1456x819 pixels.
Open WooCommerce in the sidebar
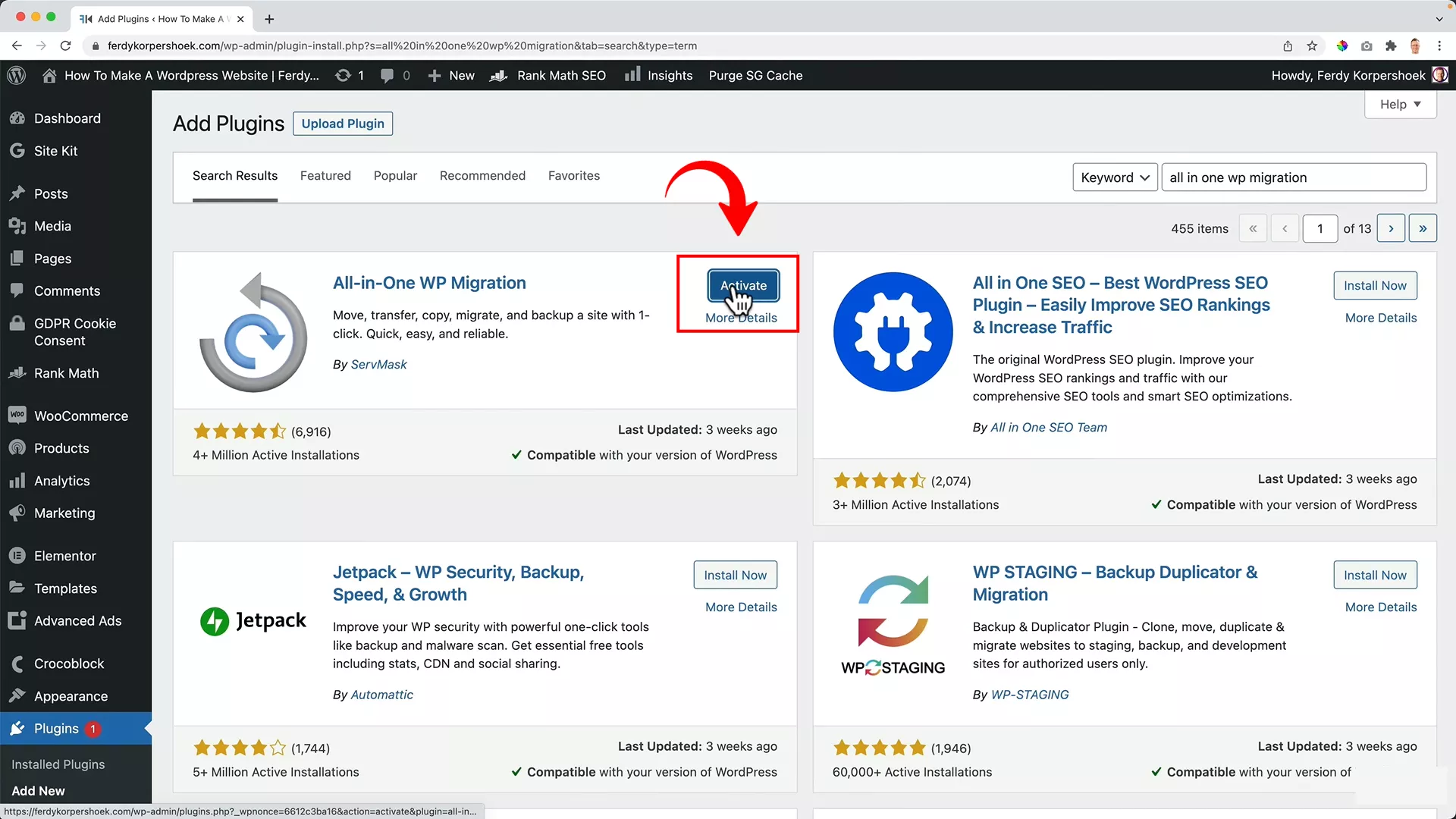[x=80, y=416]
